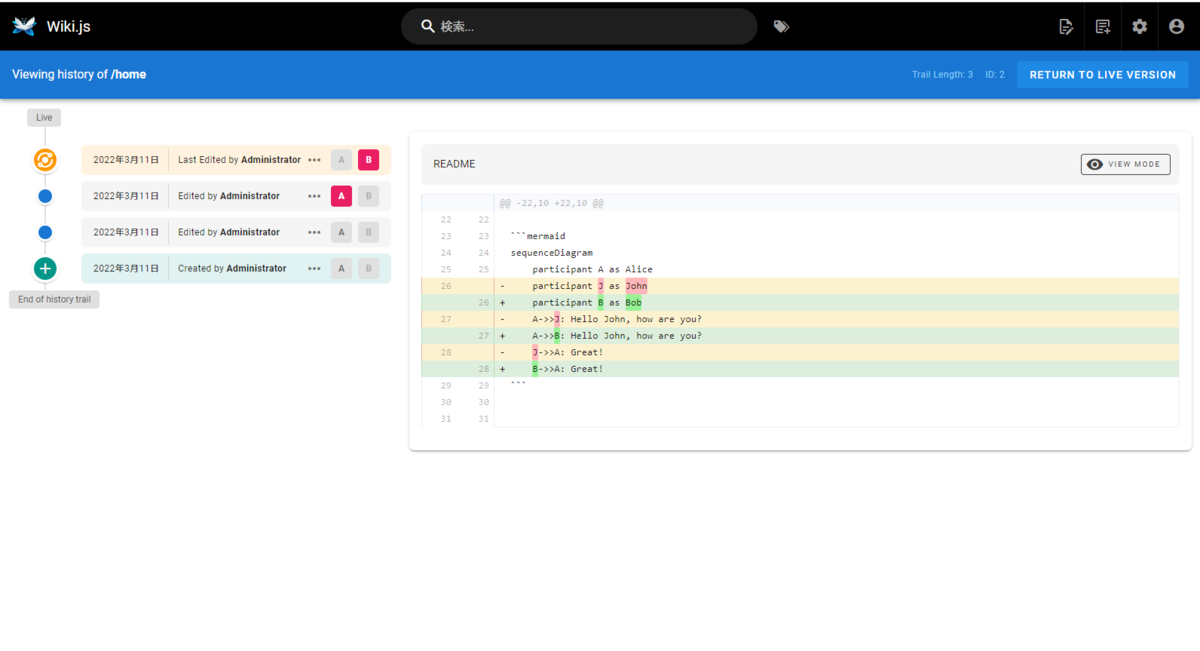This screenshot has height=651, width=1200.
Task: Select green plus creation marker
Action: point(45,268)
